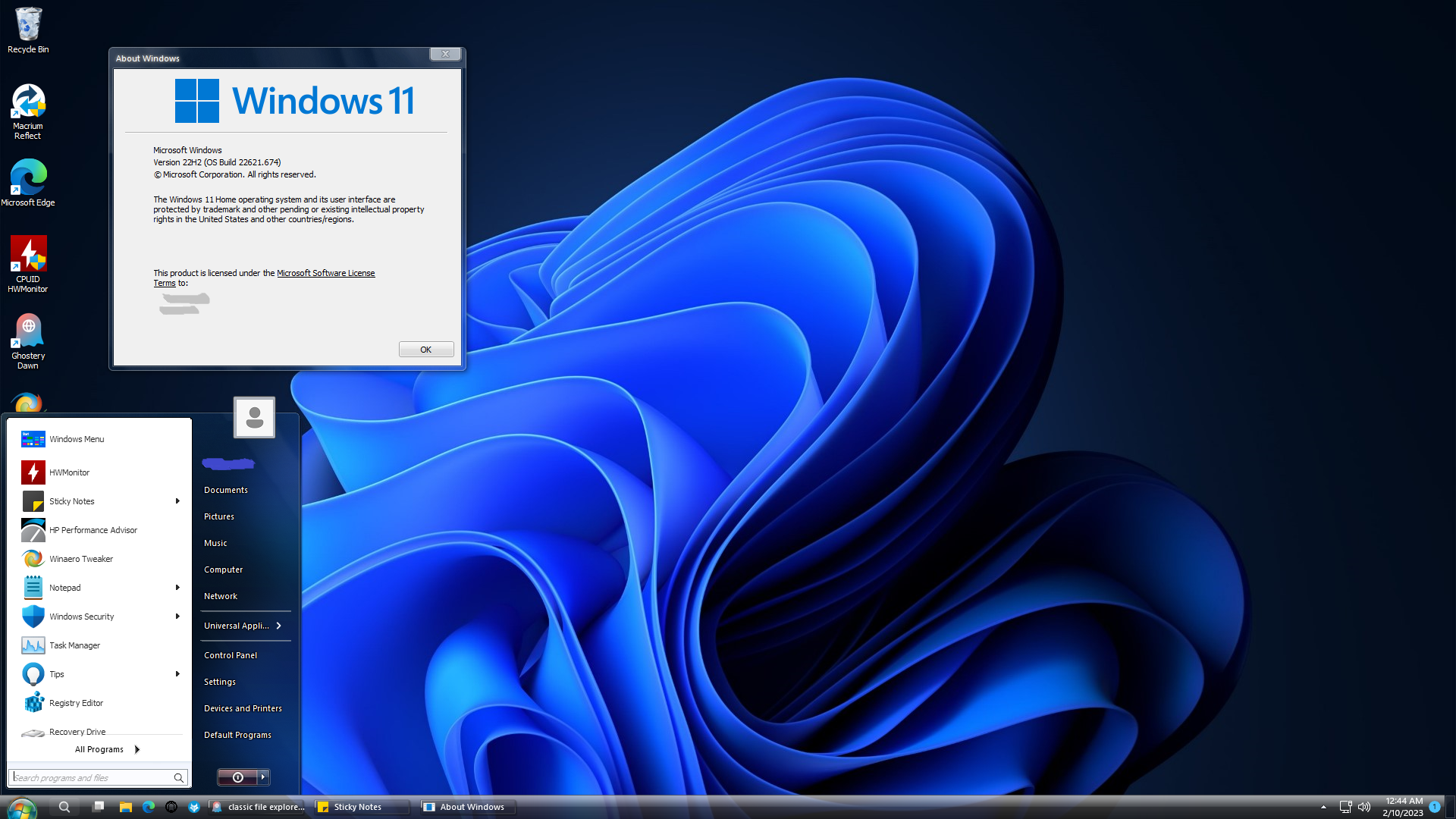Open the Microsoft Software License Terms link
This screenshot has height=819, width=1456.
point(325,273)
